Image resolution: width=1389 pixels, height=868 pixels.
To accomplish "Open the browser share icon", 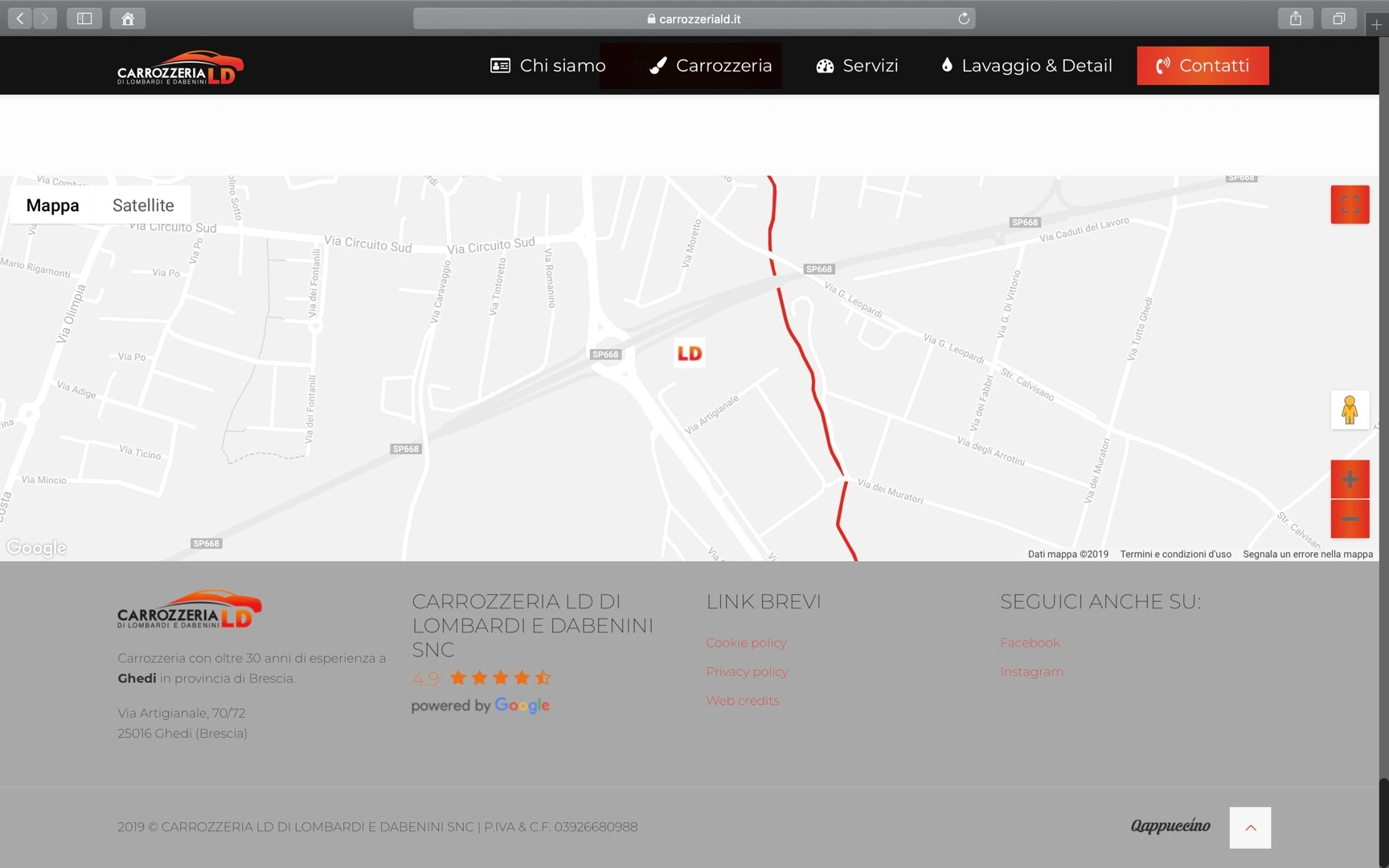I will (x=1295, y=18).
